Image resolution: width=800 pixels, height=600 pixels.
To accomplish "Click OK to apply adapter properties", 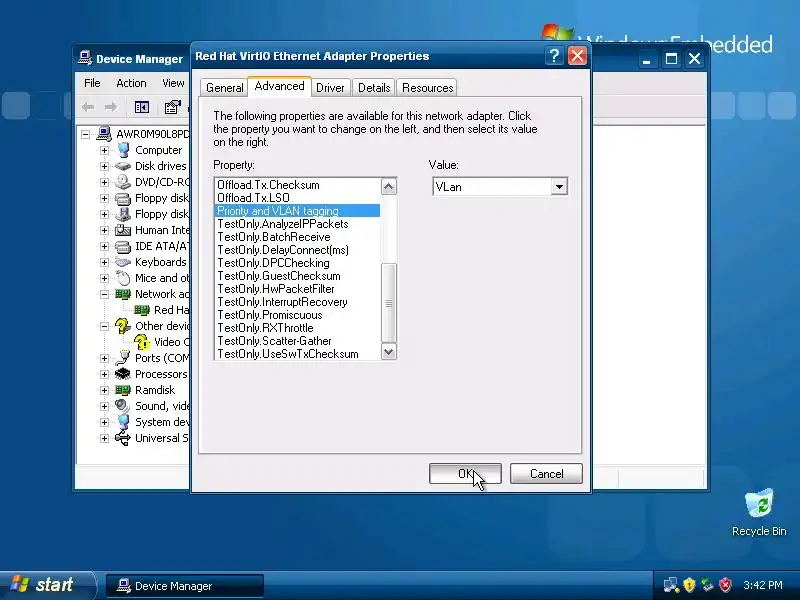I will coord(465,474).
